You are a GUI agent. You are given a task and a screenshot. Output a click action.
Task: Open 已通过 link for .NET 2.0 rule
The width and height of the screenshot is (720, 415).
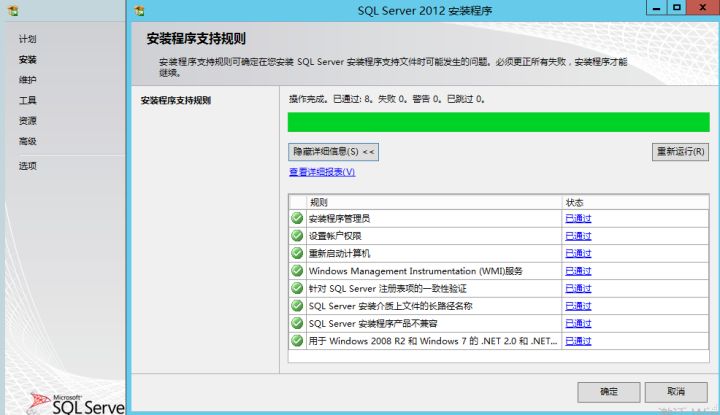click(578, 341)
